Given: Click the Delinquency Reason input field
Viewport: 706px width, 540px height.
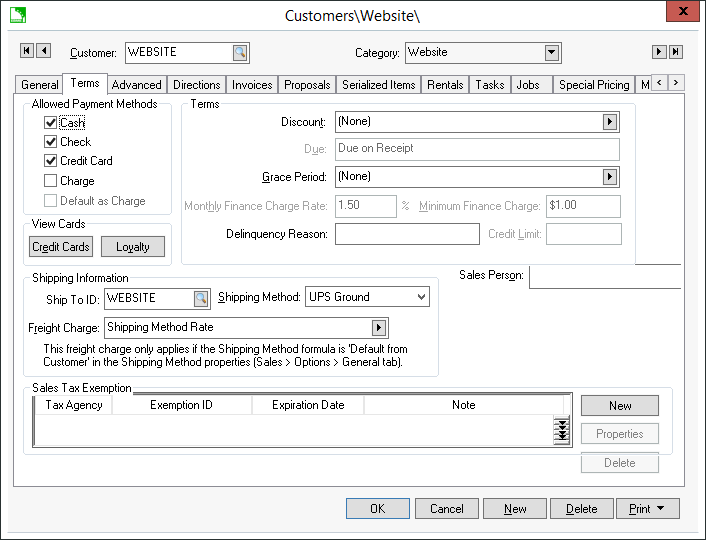Looking at the screenshot, I should (x=407, y=234).
